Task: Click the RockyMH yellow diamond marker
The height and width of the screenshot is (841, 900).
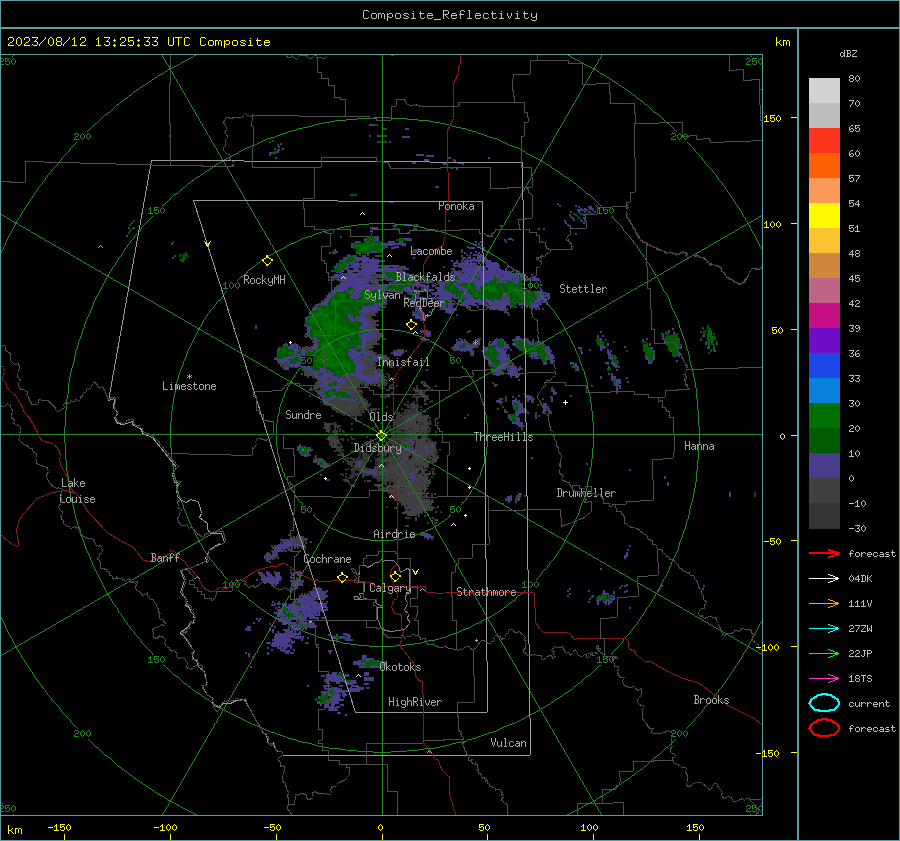Action: (267, 261)
